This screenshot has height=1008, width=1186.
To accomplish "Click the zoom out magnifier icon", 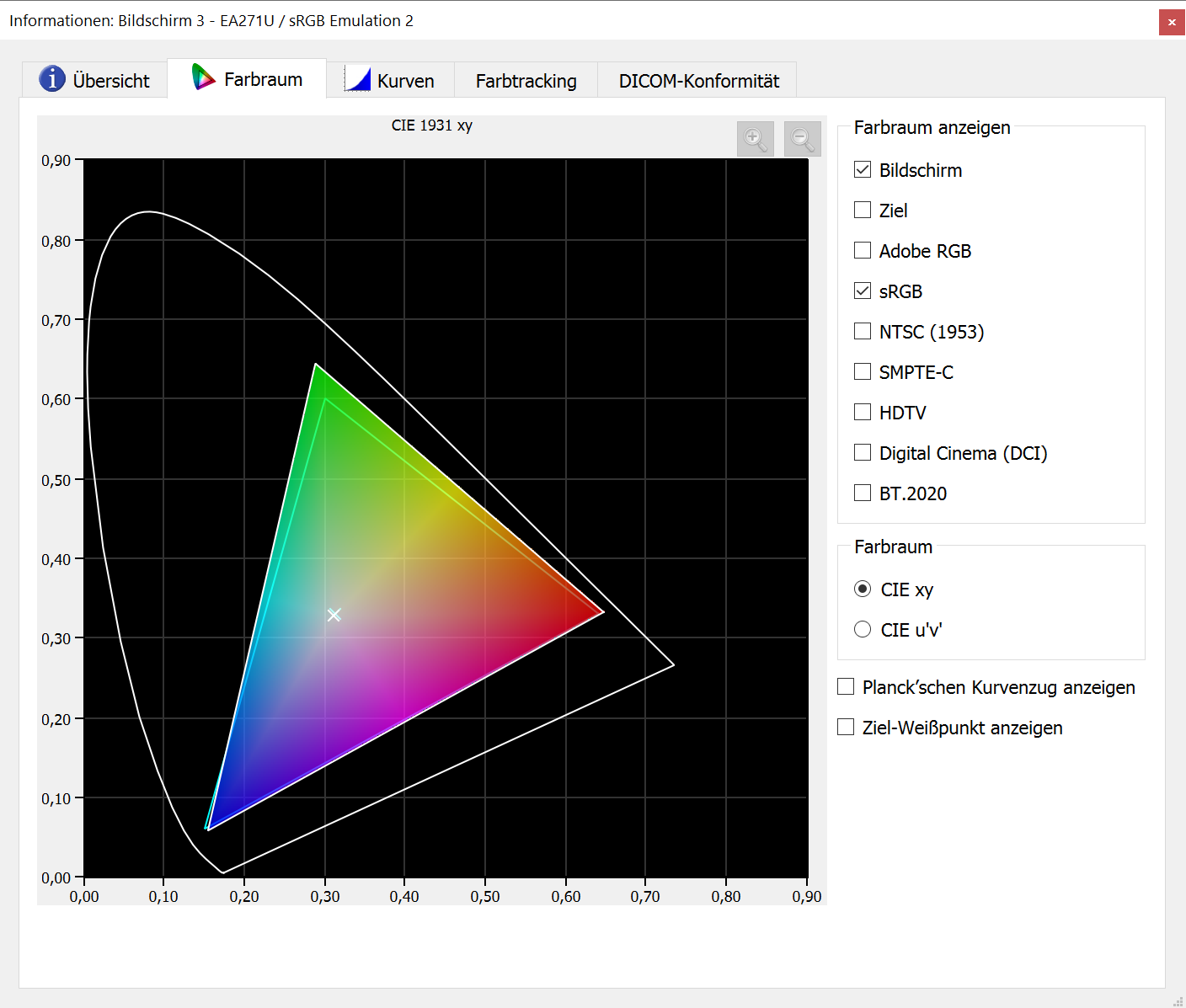I will point(802,139).
